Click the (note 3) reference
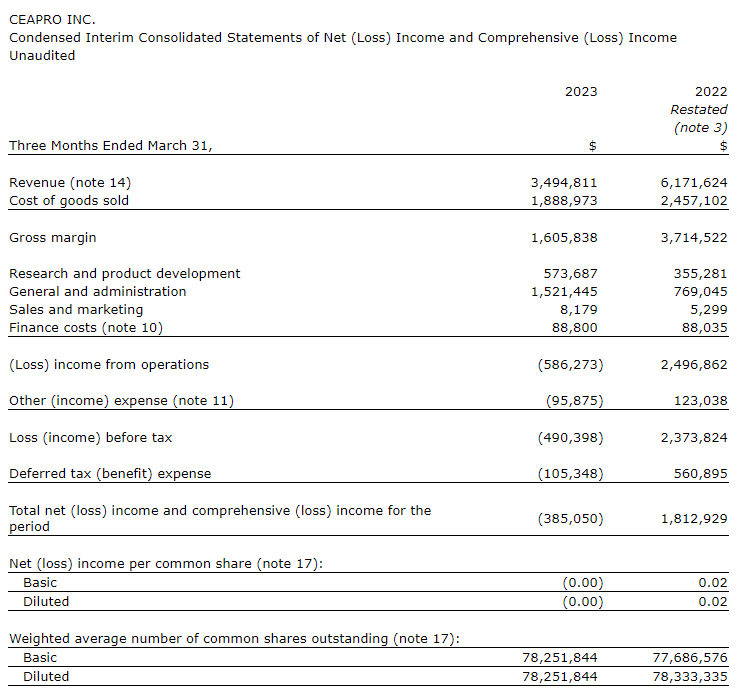 coord(701,128)
